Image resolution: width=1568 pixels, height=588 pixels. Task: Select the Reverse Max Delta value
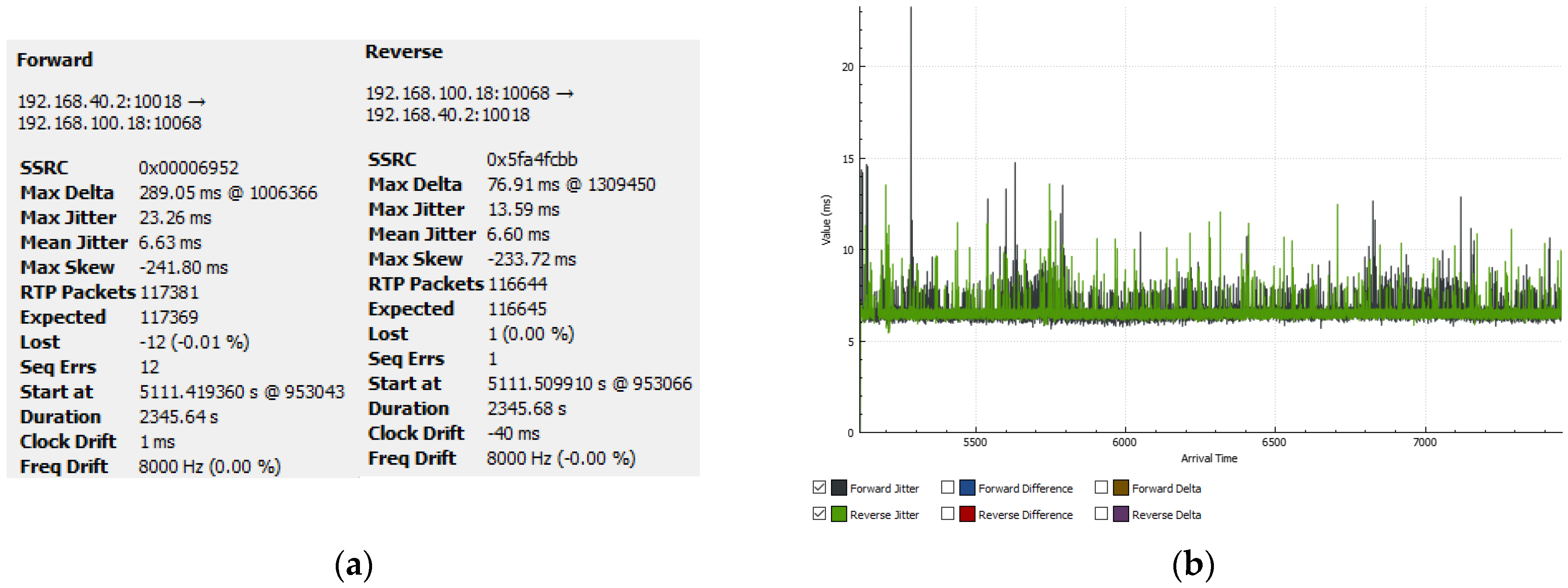[571, 185]
